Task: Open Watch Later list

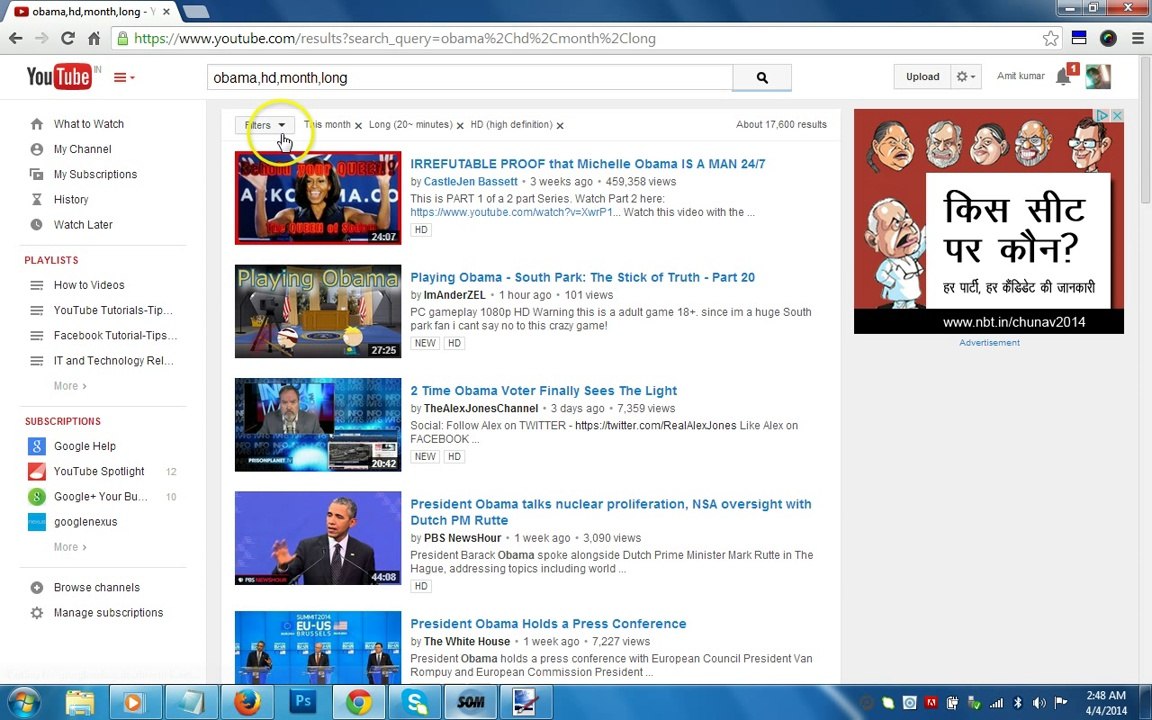Action: 83,225
